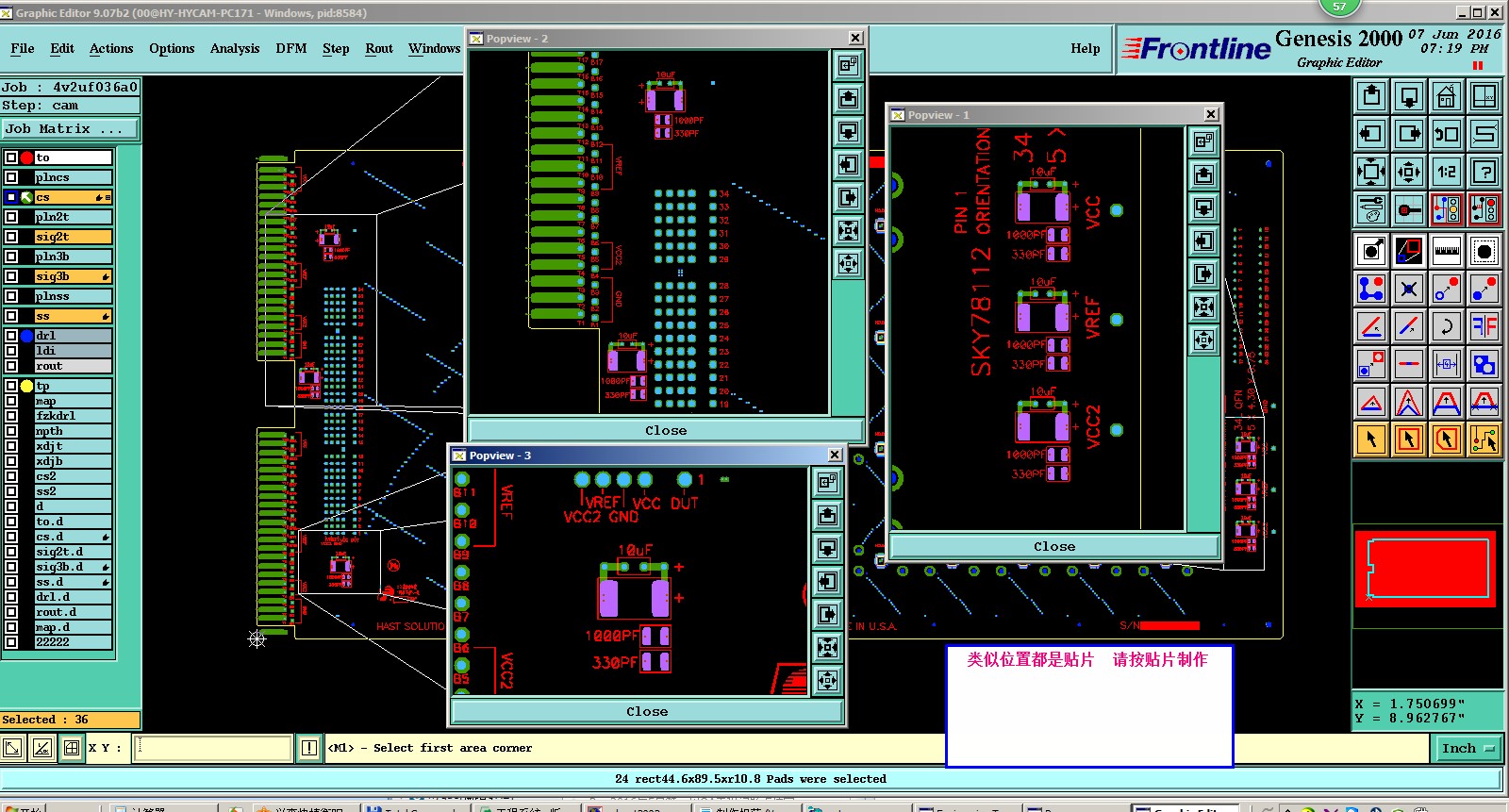
Task: Select the ruler measure tool
Action: pyautogui.click(x=1447, y=251)
